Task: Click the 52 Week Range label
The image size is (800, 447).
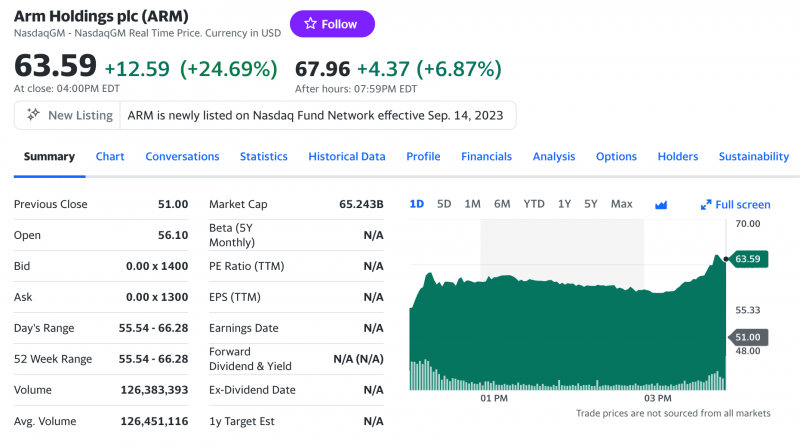Action: click(53, 359)
